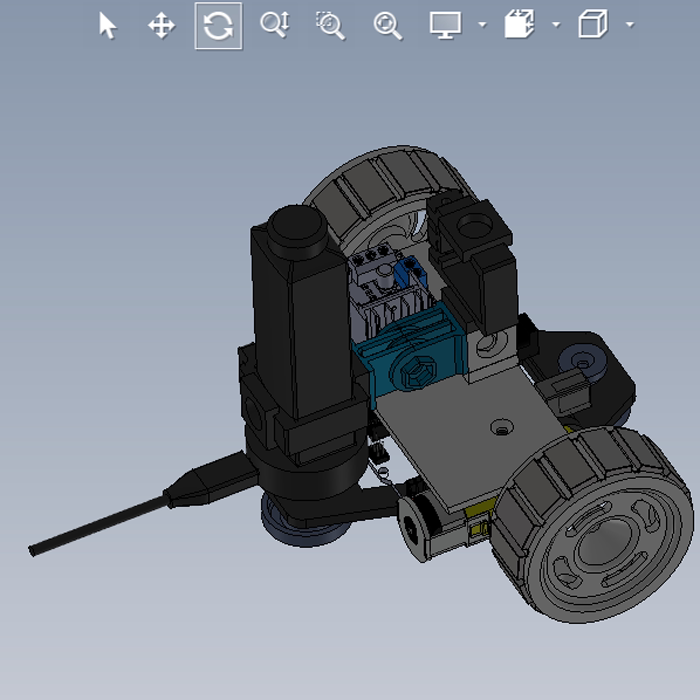700x700 pixels.
Task: Open the display settings dropdown arrow
Action: (x=482, y=24)
